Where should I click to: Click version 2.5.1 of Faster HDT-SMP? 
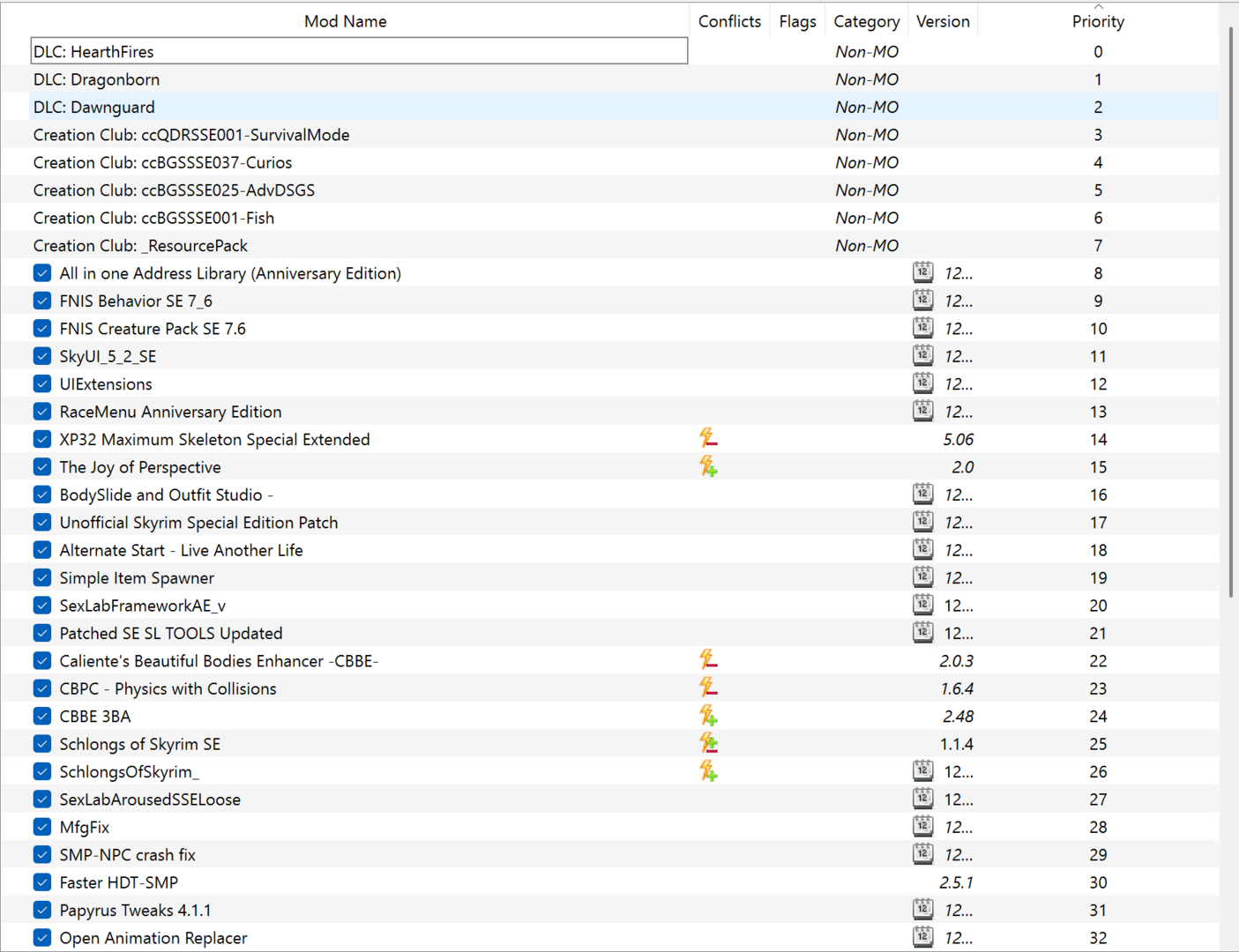tap(956, 882)
